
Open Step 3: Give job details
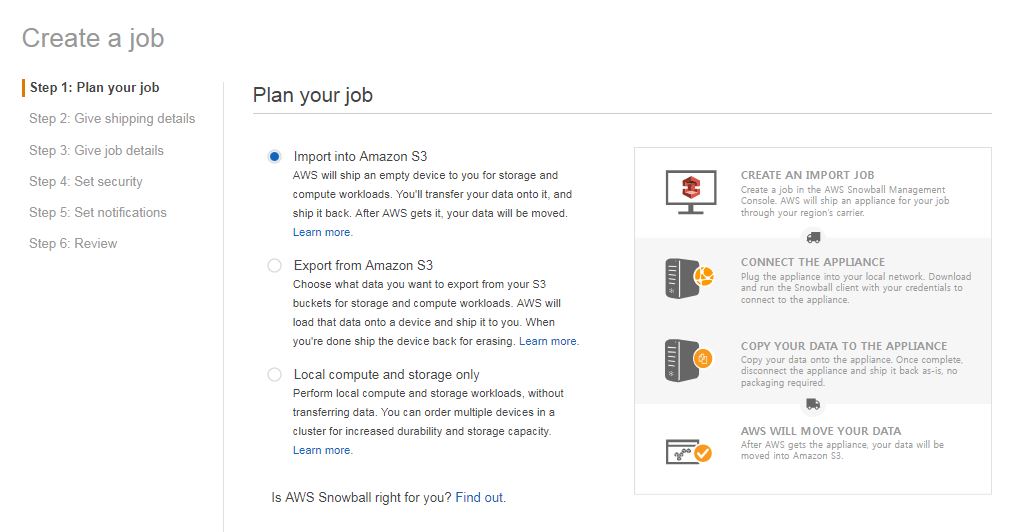click(96, 150)
